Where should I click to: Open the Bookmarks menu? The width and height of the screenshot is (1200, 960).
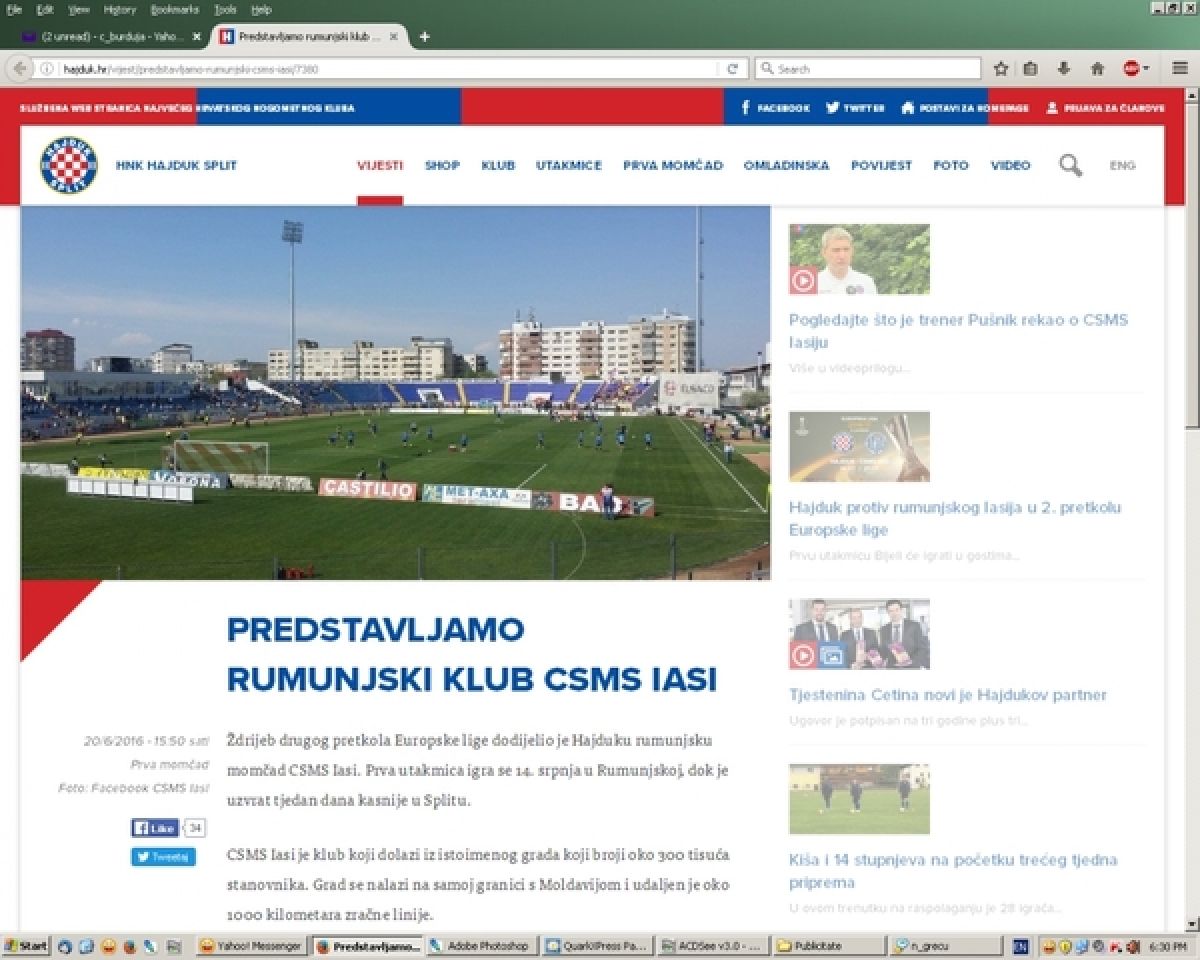pyautogui.click(x=174, y=9)
